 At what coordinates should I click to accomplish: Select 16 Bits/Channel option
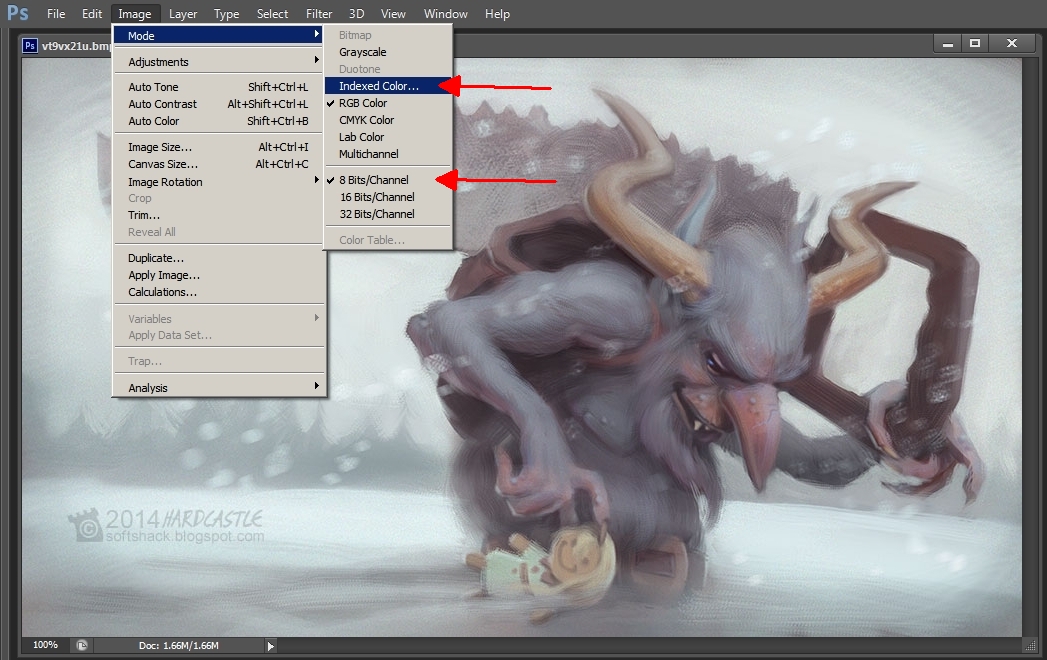pyautogui.click(x=388, y=197)
